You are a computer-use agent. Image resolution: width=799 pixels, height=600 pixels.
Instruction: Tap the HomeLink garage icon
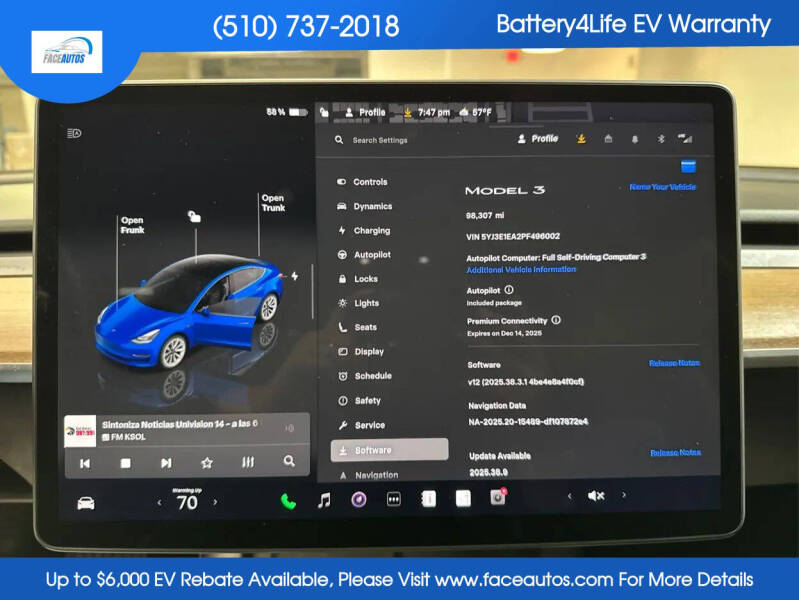[608, 139]
